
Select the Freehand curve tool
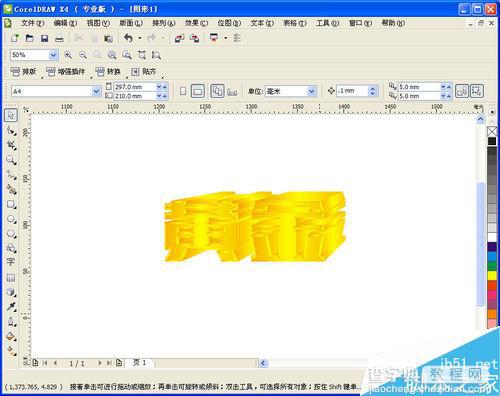(x=11, y=175)
